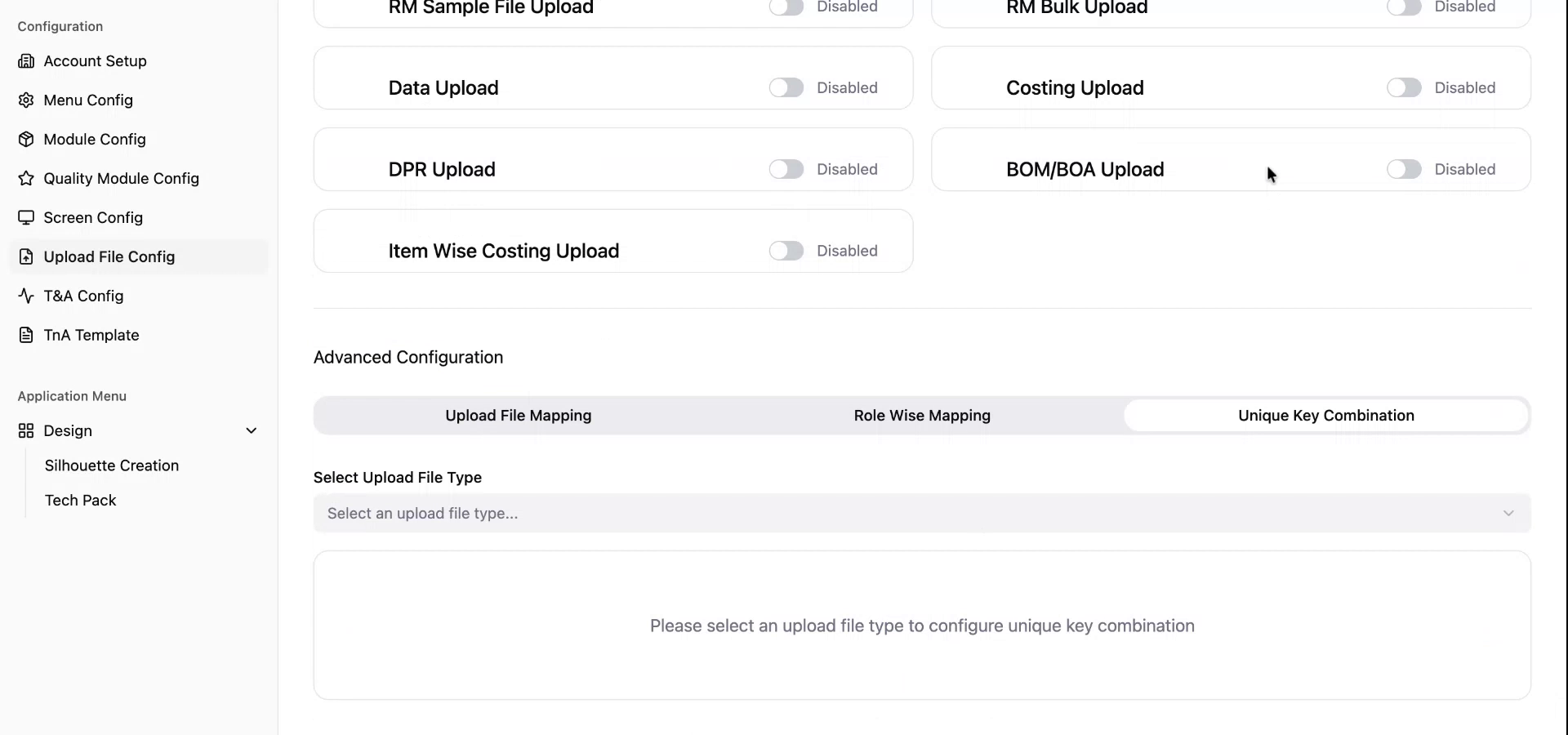The width and height of the screenshot is (1568, 735).
Task: Click the TnA Template document icon
Action: pyautogui.click(x=26, y=336)
